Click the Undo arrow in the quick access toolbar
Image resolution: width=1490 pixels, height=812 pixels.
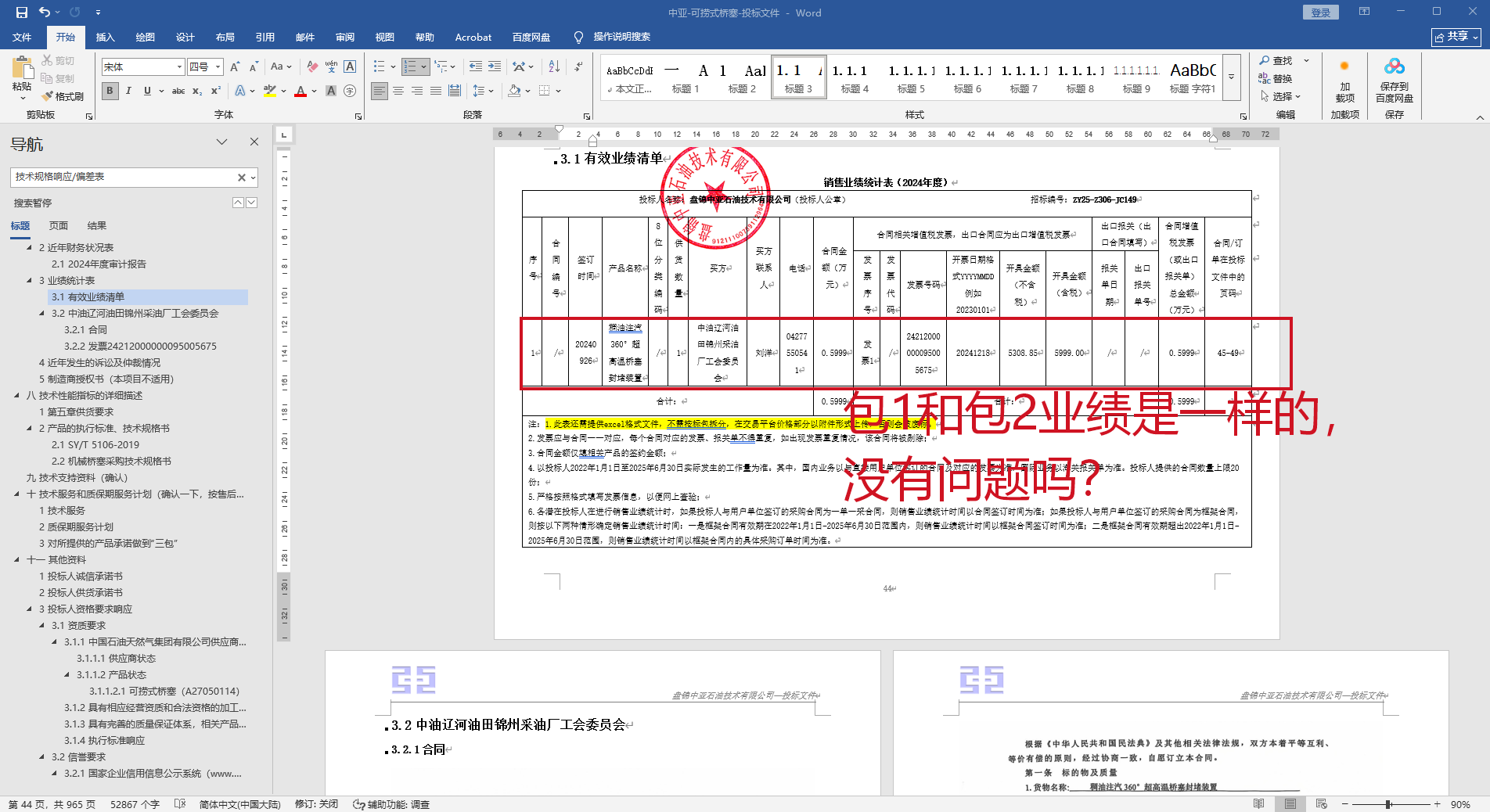point(45,13)
